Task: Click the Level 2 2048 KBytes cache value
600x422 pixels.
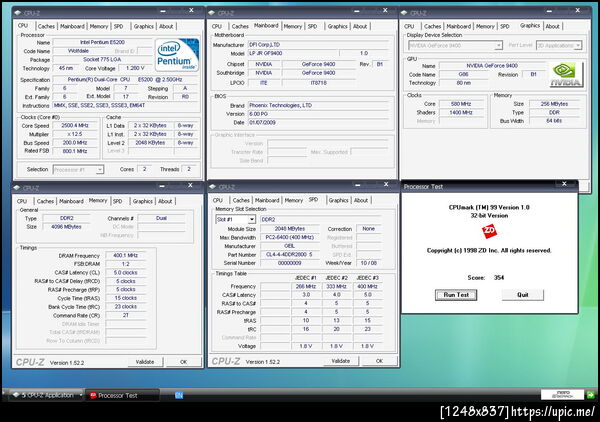Action: (x=150, y=143)
